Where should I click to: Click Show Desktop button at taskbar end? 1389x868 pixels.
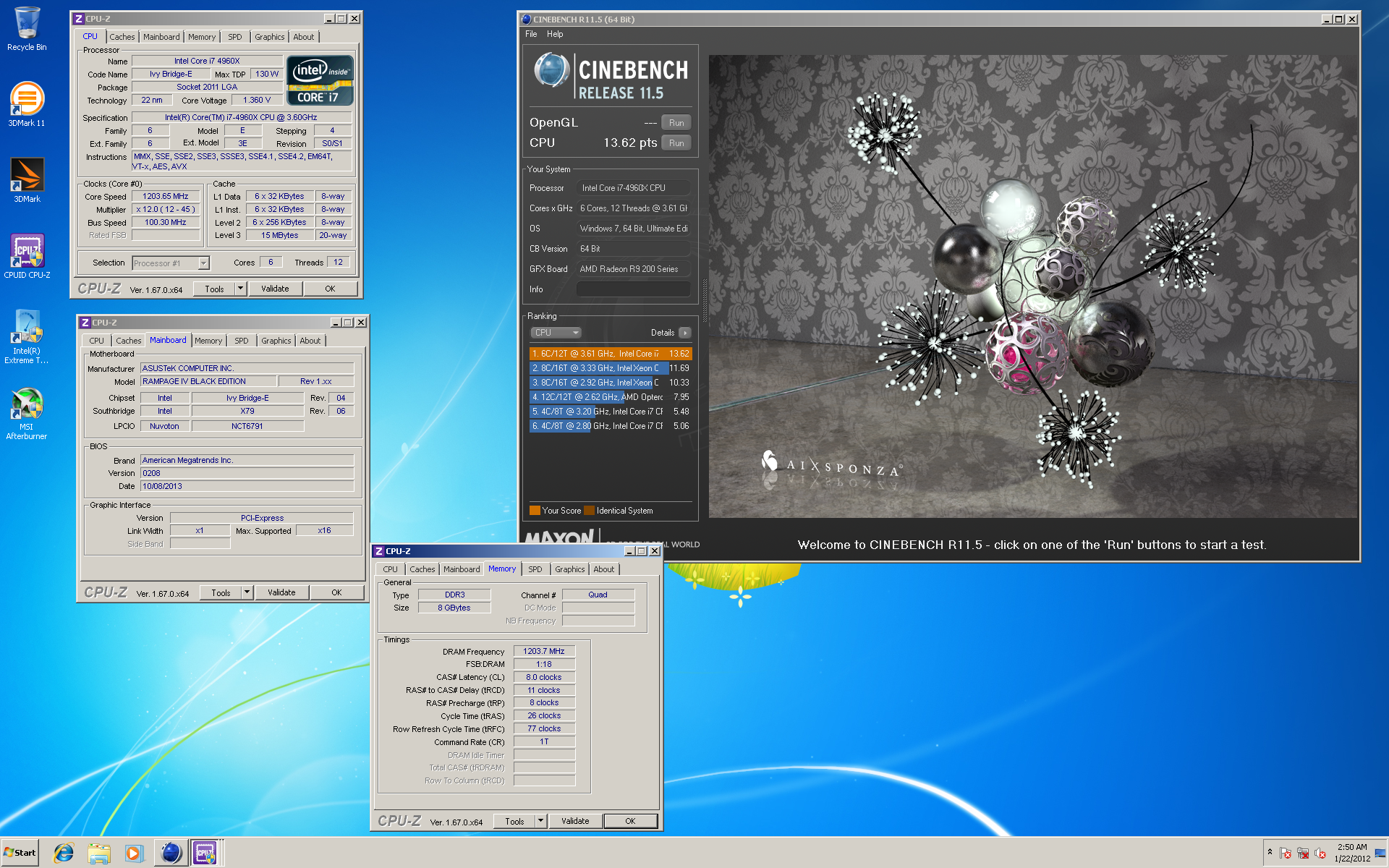(1380, 853)
